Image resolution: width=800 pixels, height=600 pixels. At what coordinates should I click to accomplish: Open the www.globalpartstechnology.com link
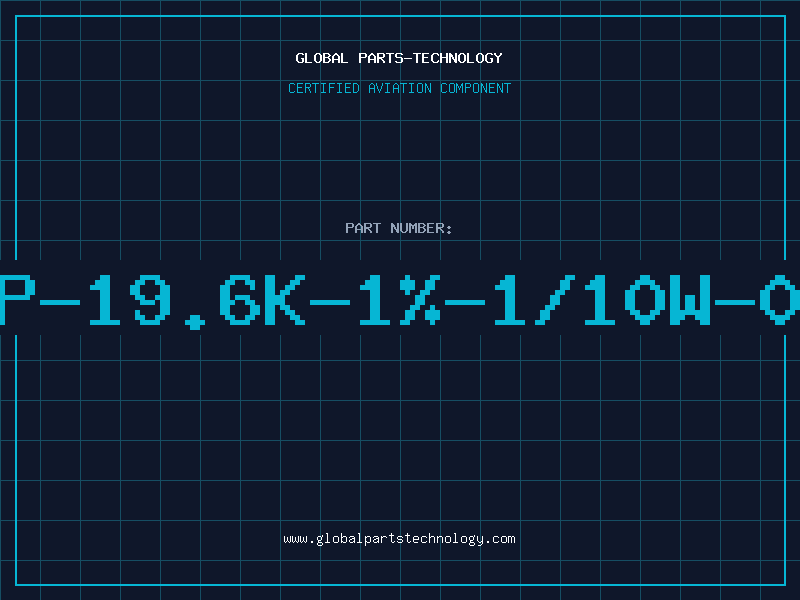coord(399,539)
